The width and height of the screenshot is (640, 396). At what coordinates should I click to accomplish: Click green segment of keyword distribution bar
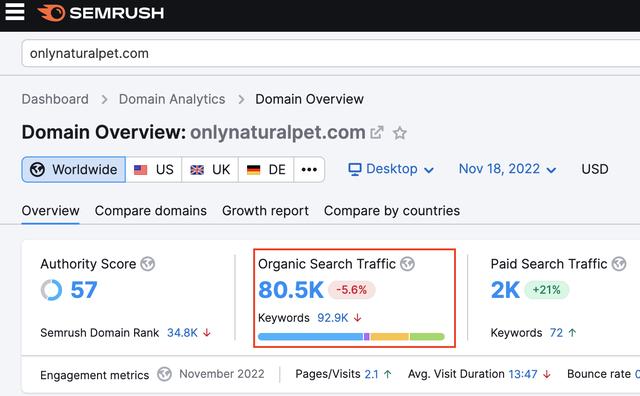point(427,337)
